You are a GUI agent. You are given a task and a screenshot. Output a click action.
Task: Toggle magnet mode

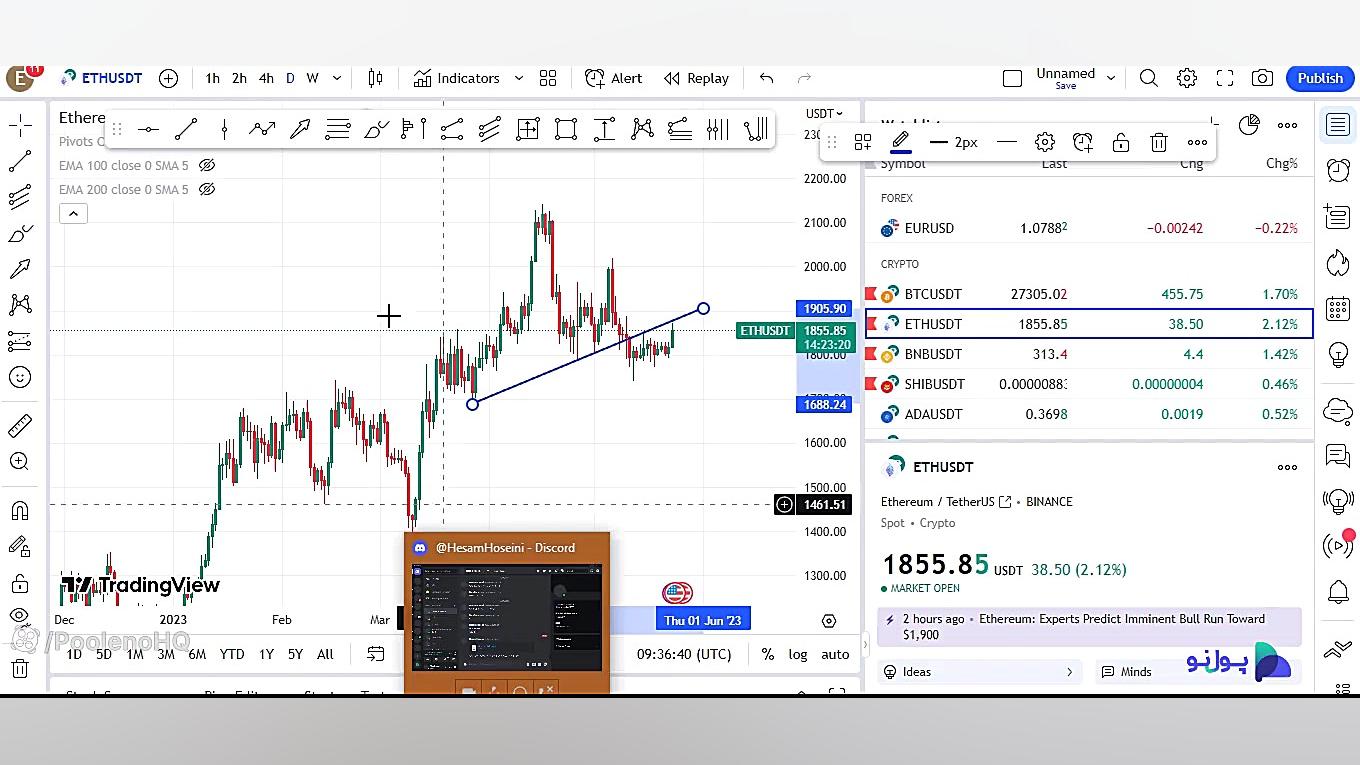[x=20, y=511]
